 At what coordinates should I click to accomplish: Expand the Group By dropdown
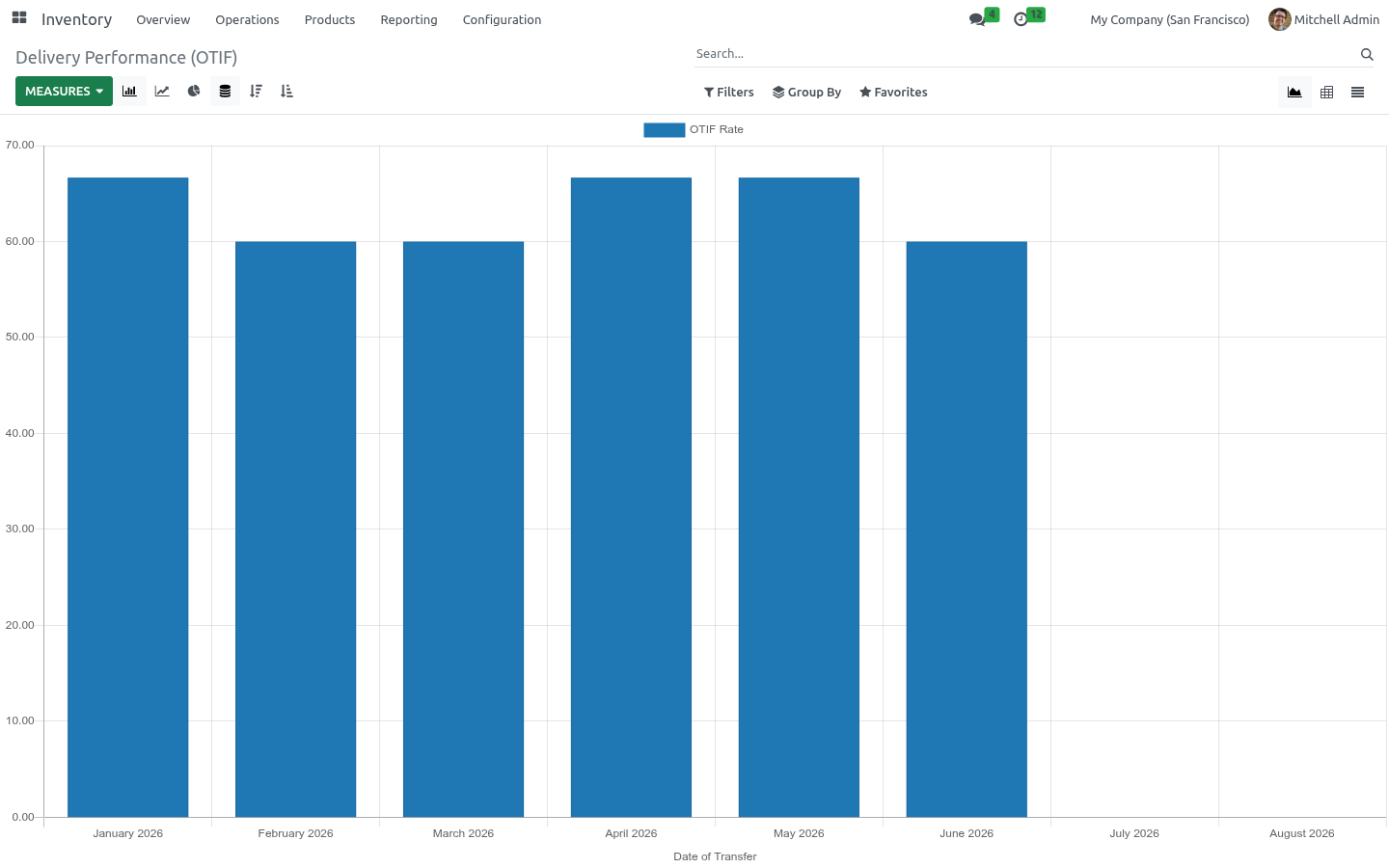[x=807, y=93]
